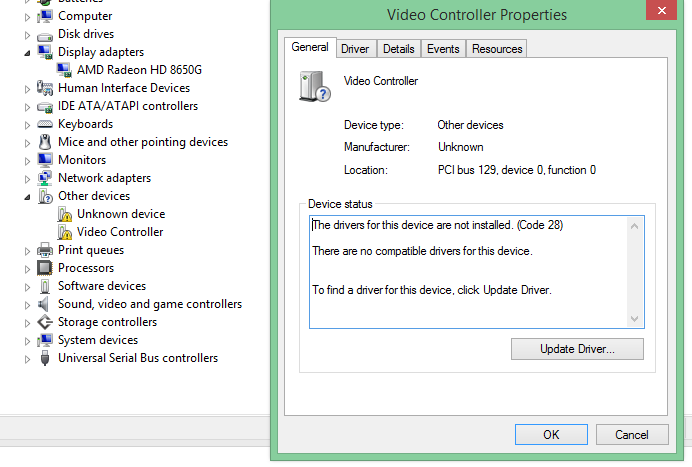Image resolution: width=692 pixels, height=467 pixels.
Task: Collapse the Display adapters category
Action: 28,52
